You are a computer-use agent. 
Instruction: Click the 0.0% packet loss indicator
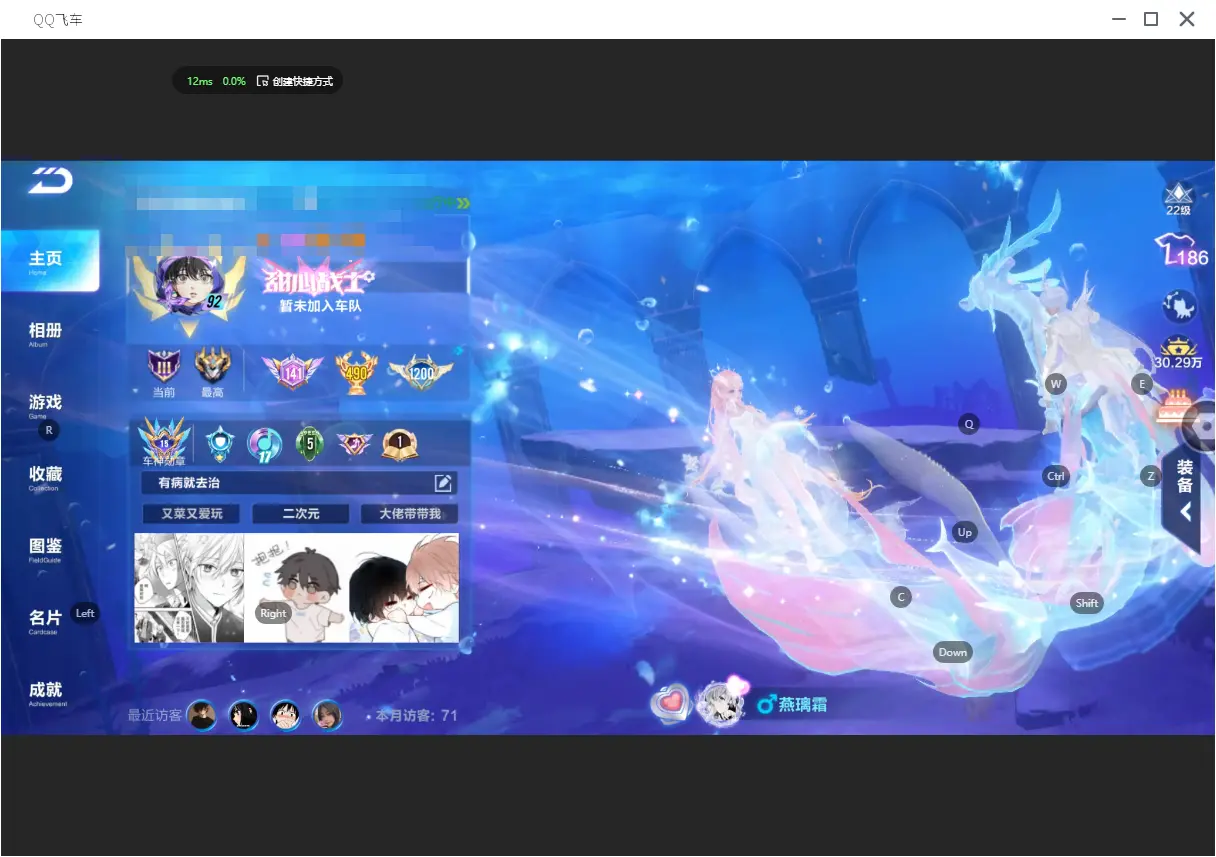234,81
